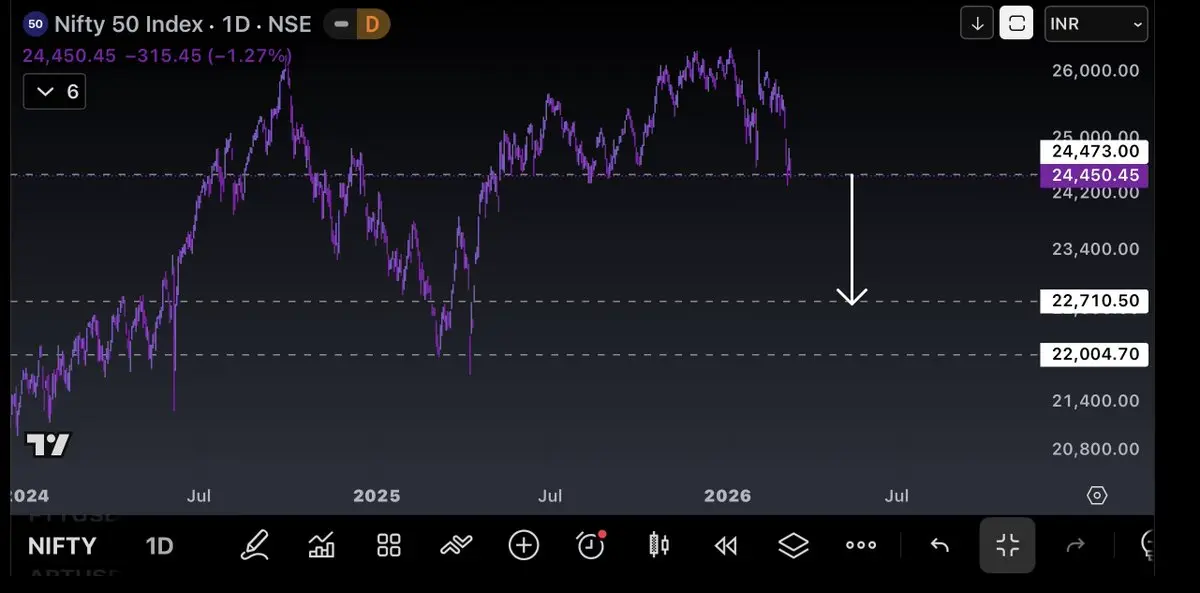Image resolution: width=1200 pixels, height=593 pixels.
Task: Click the 23,400.00 price axis value
Action: [x=1094, y=249]
